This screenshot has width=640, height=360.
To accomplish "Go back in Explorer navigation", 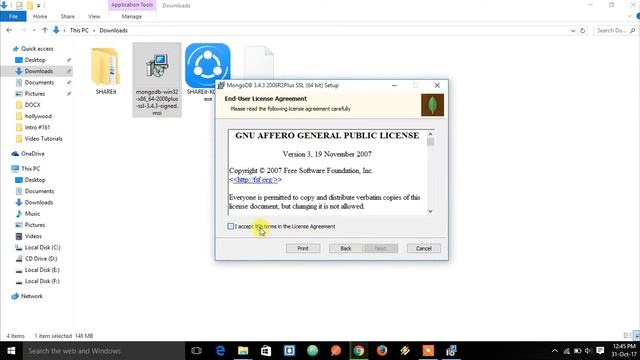I will pyautogui.click(x=9, y=30).
